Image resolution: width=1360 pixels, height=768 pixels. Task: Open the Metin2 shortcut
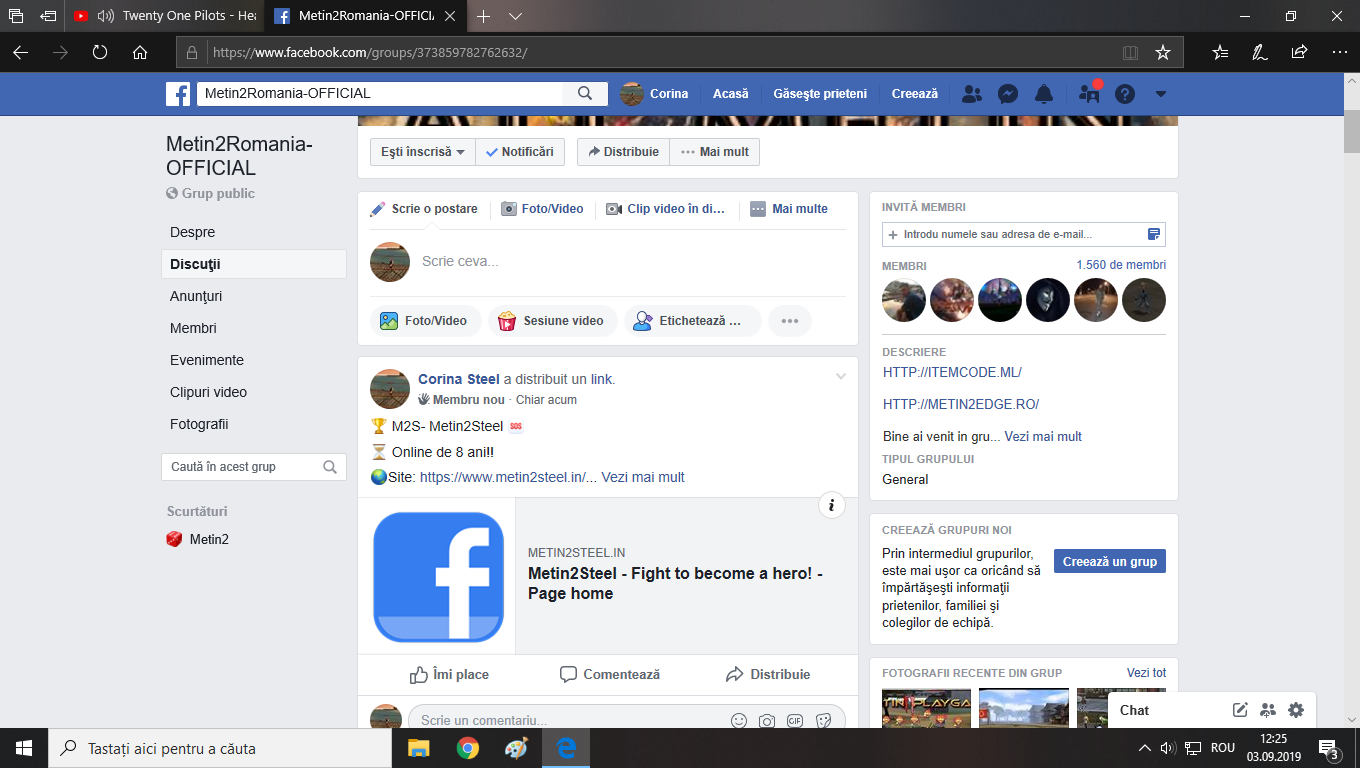(198, 539)
